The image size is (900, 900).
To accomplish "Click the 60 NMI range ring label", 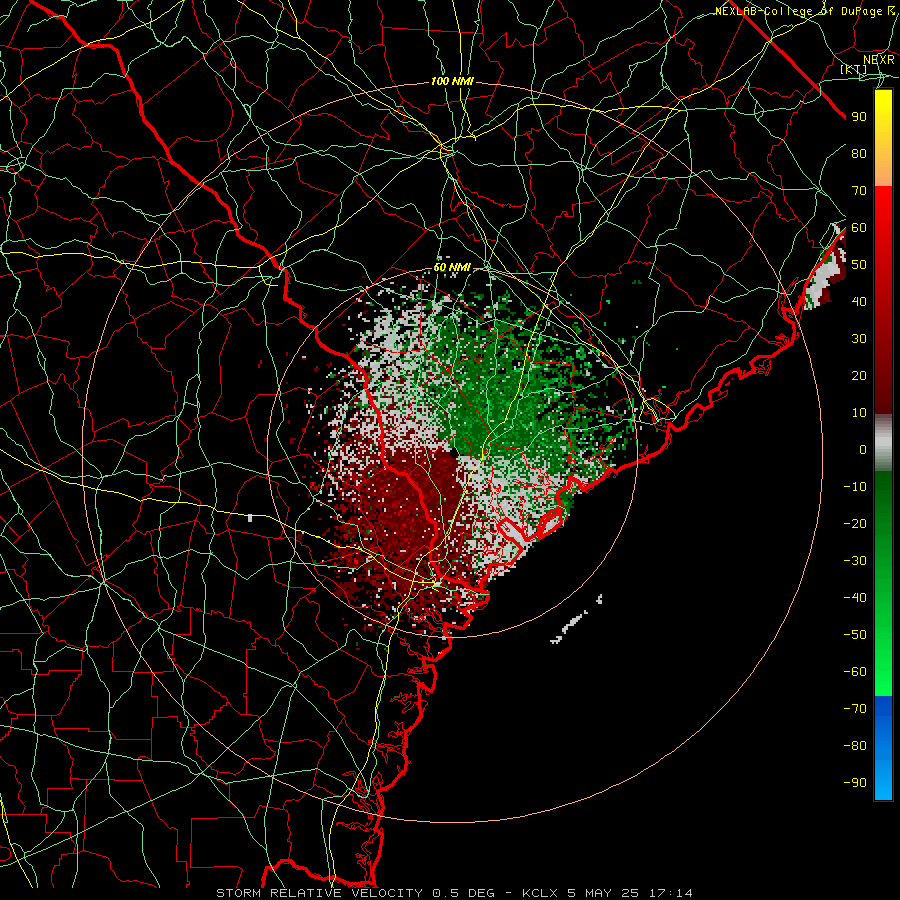I will tap(452, 267).
